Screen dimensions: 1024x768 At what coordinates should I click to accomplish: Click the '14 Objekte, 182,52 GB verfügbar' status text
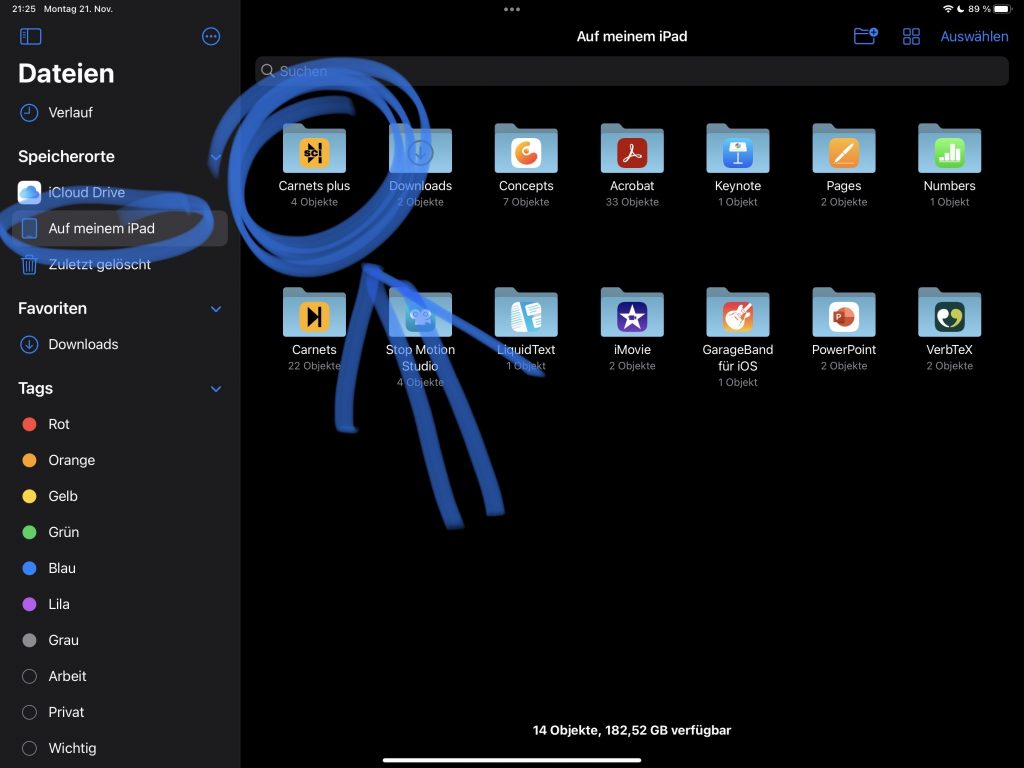click(x=632, y=730)
